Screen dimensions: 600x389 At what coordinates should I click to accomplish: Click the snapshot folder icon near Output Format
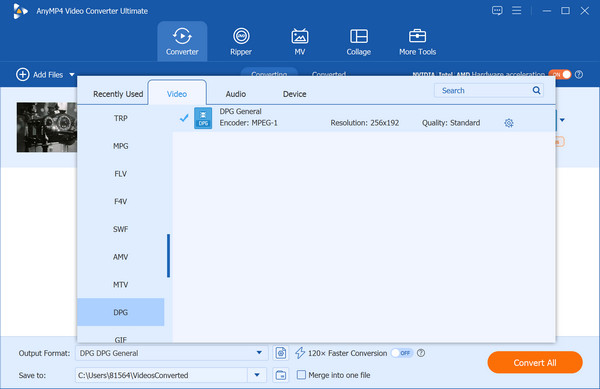[x=280, y=353]
